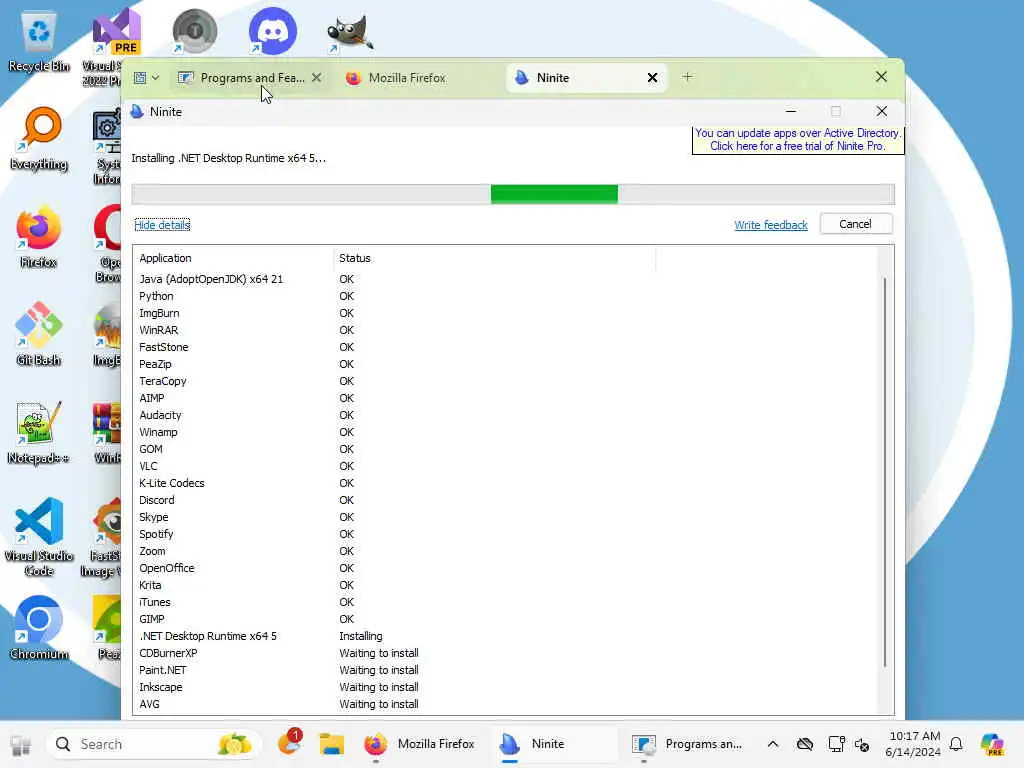
Task: Launch Visual Studio Code desktop shortcut
Action: (x=39, y=537)
